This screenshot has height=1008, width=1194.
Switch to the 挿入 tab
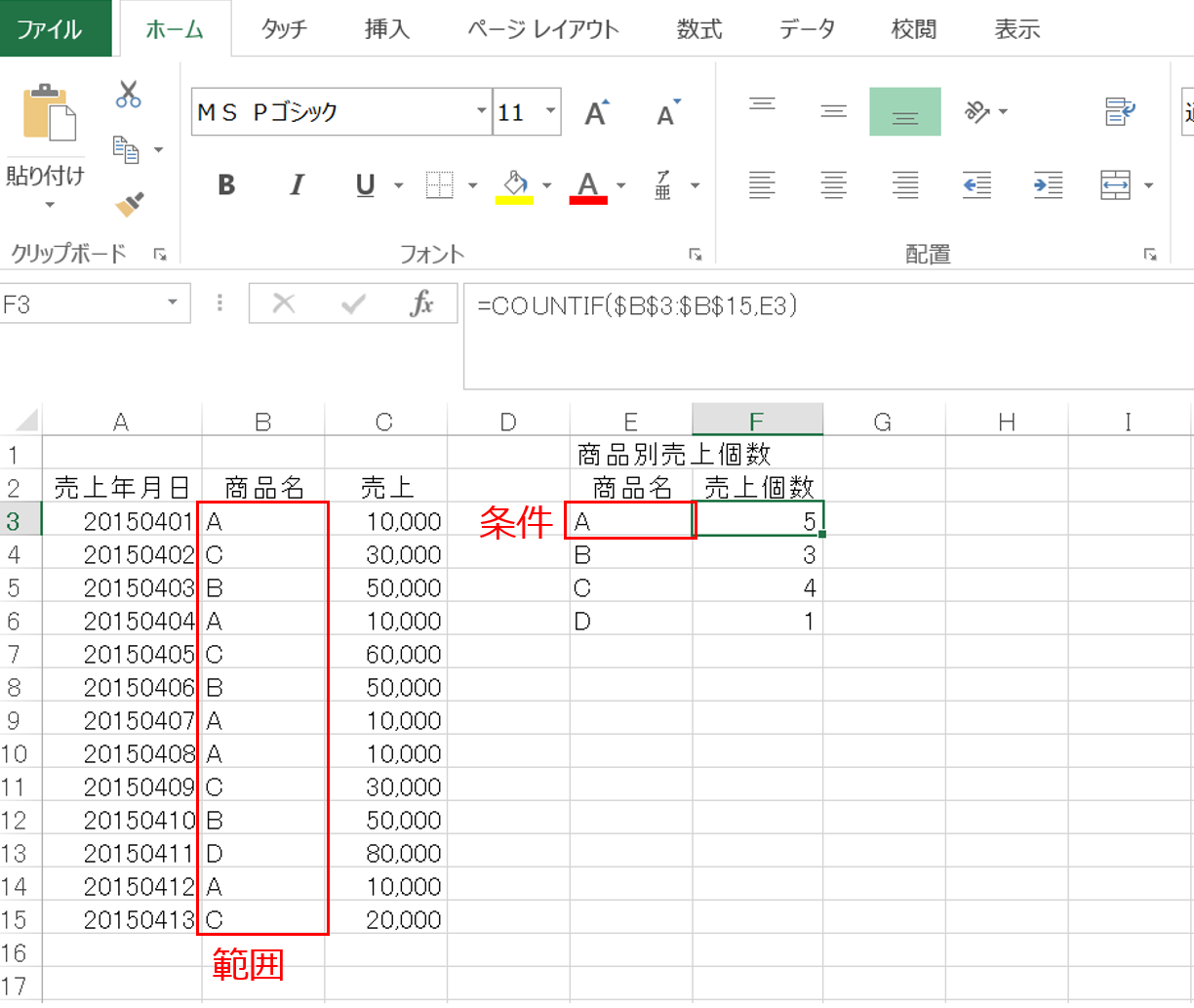pos(387,29)
